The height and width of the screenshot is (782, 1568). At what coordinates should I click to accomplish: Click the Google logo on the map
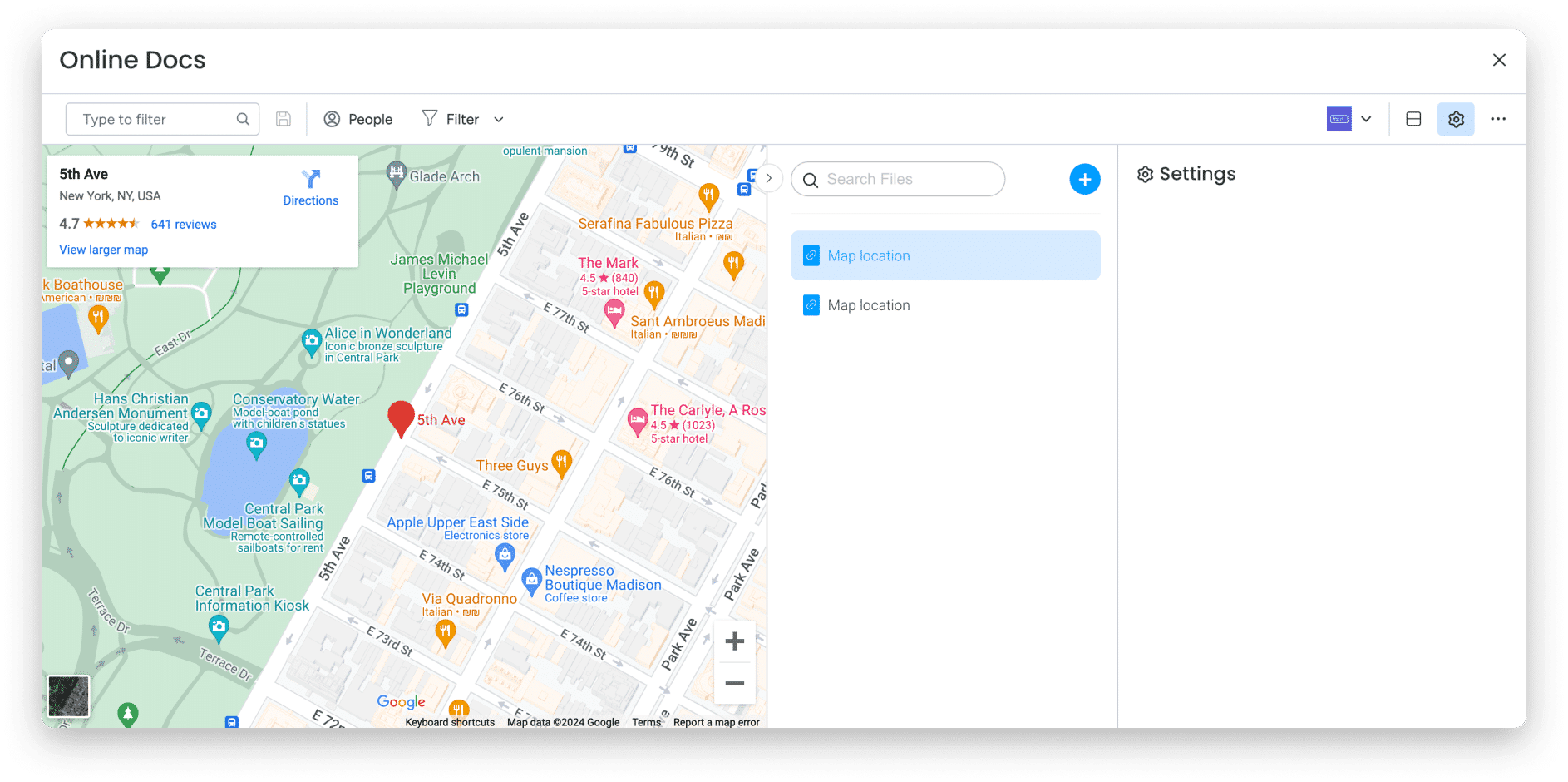[401, 702]
